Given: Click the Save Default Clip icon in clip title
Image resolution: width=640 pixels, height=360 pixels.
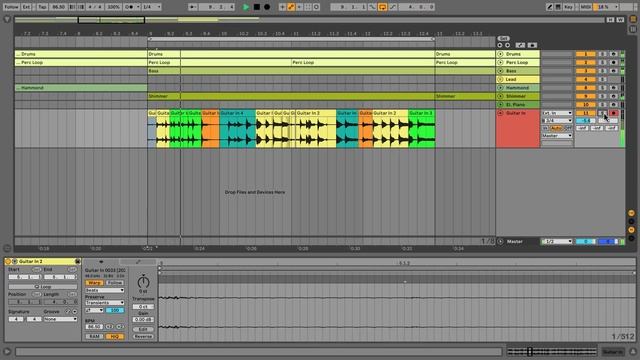Looking at the screenshot, I should coord(78,261).
